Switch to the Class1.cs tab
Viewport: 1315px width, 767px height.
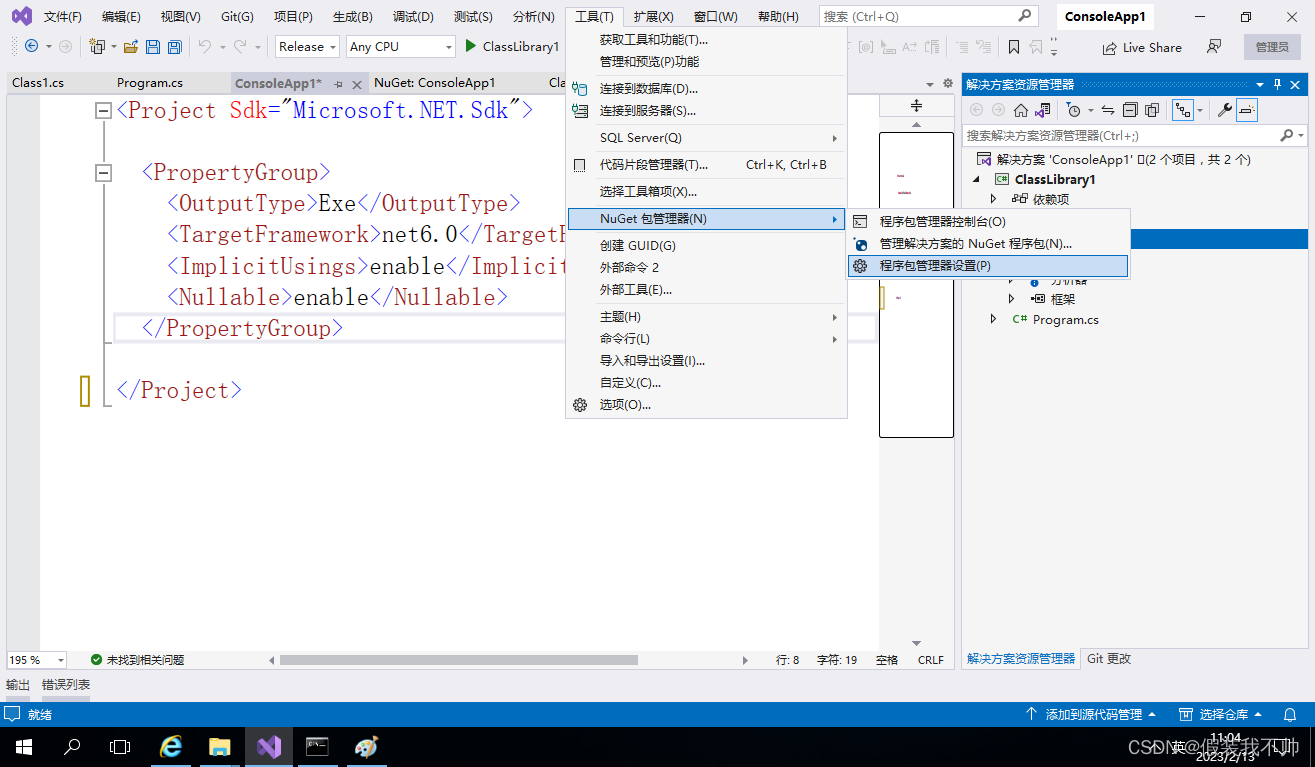38,83
